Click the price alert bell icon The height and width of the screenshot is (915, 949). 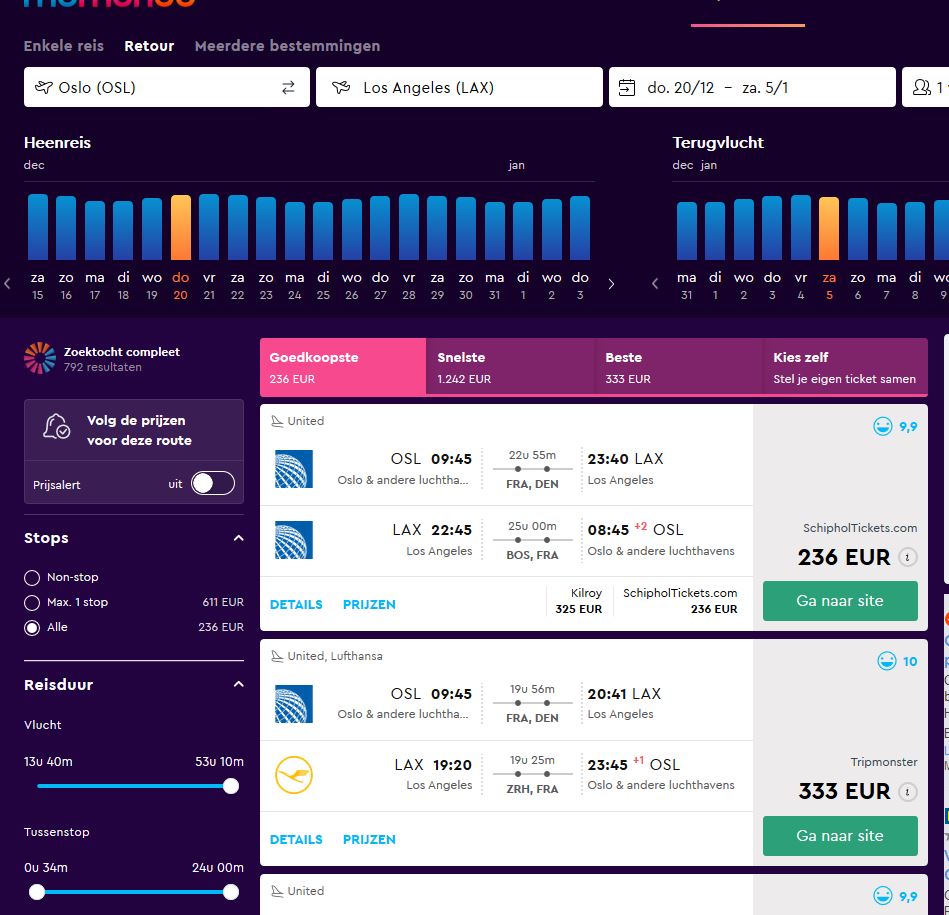click(57, 426)
